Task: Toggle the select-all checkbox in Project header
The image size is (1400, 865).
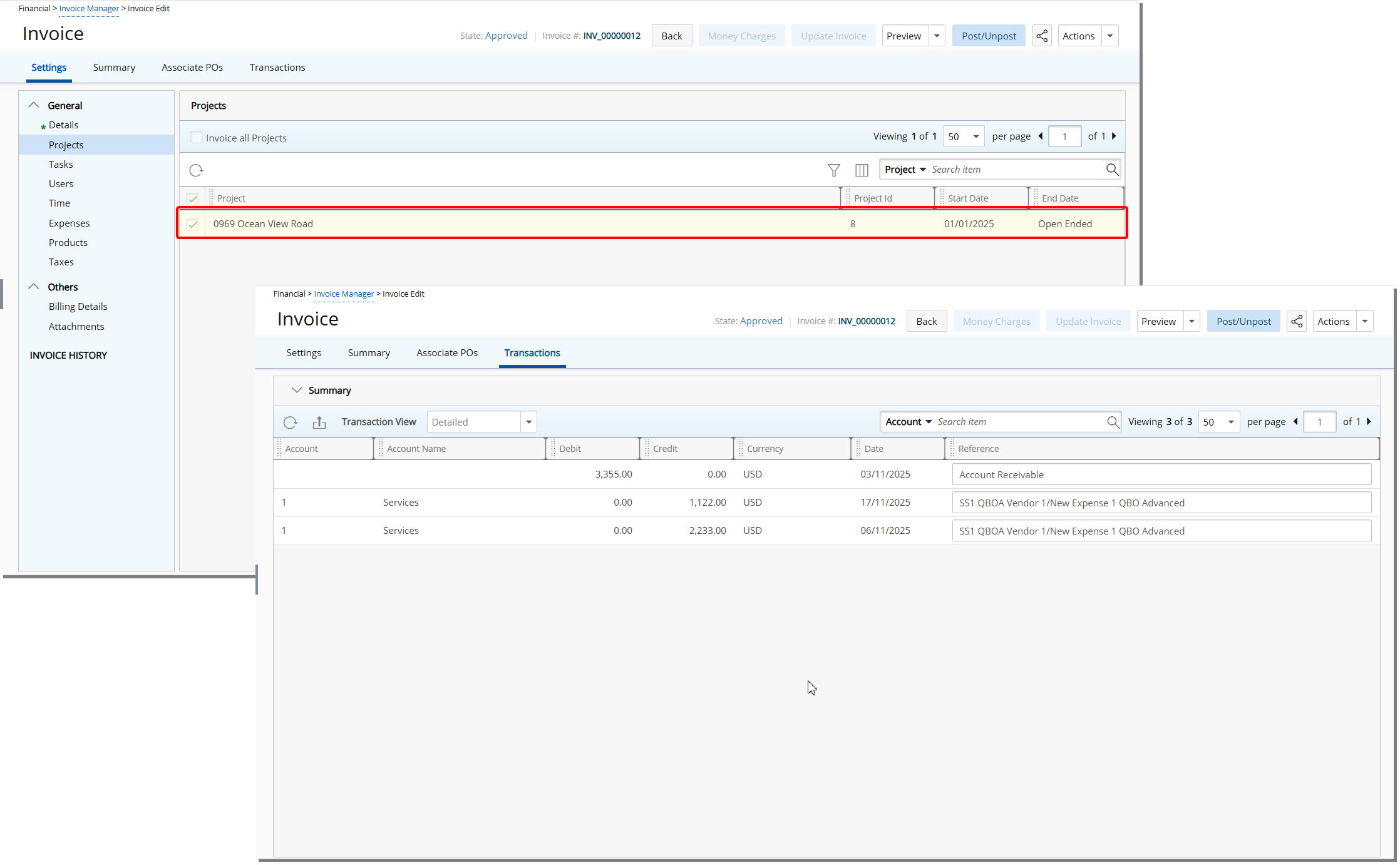Action: click(x=193, y=198)
